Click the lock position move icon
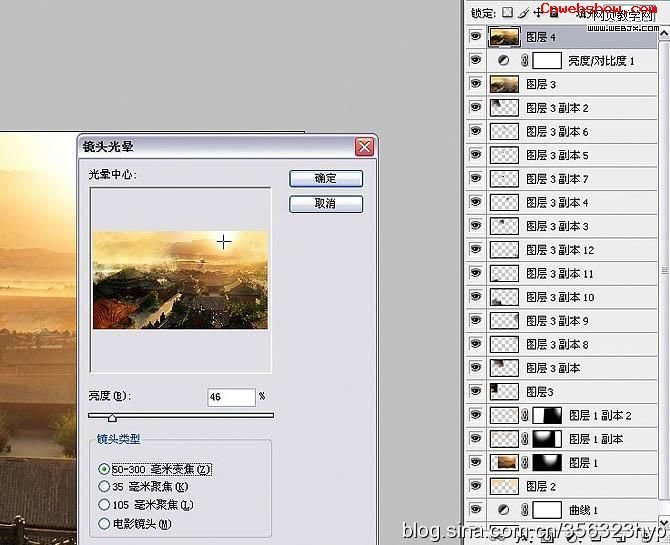 tap(537, 12)
